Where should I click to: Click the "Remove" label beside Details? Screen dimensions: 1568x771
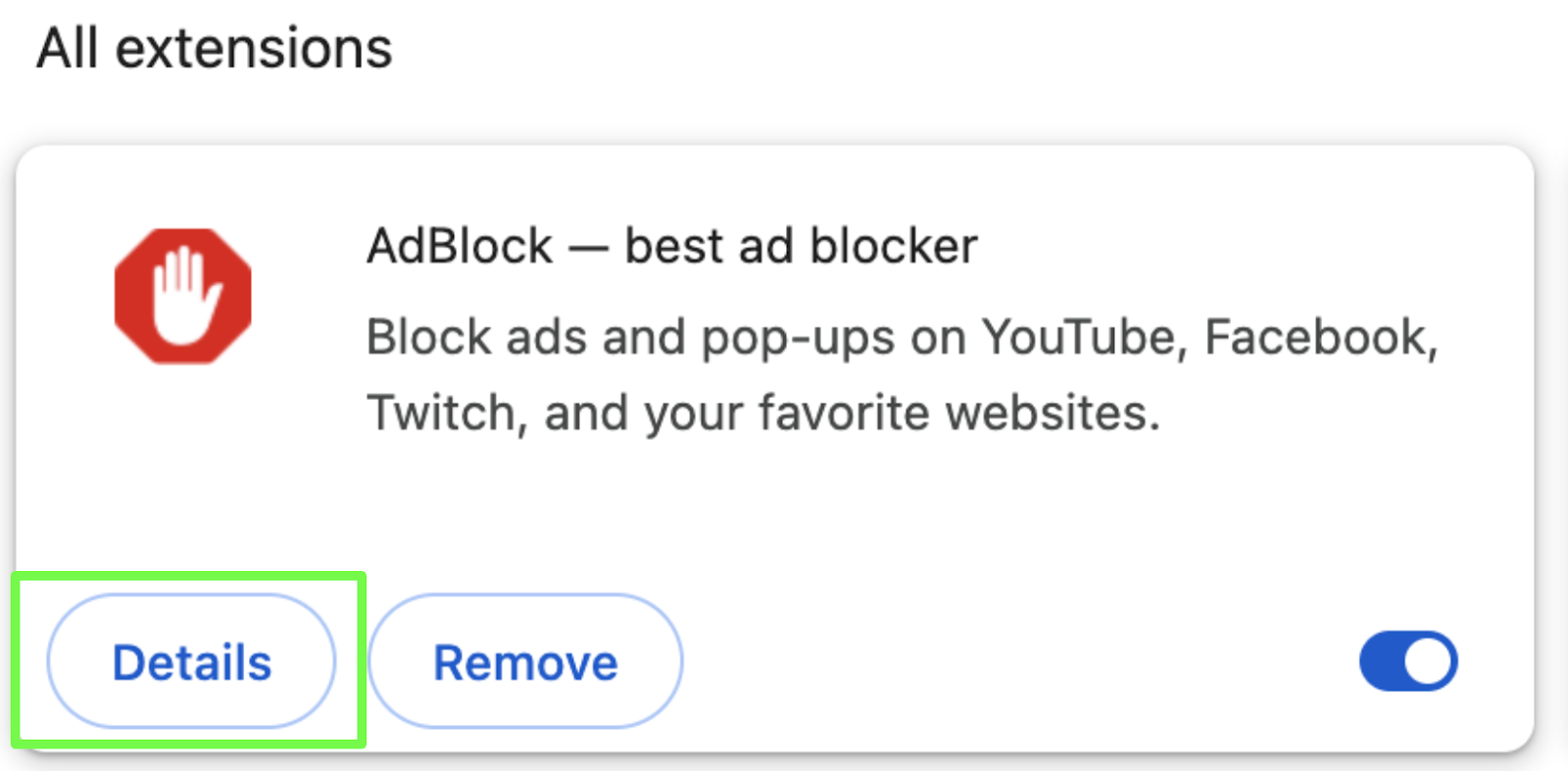(x=525, y=663)
